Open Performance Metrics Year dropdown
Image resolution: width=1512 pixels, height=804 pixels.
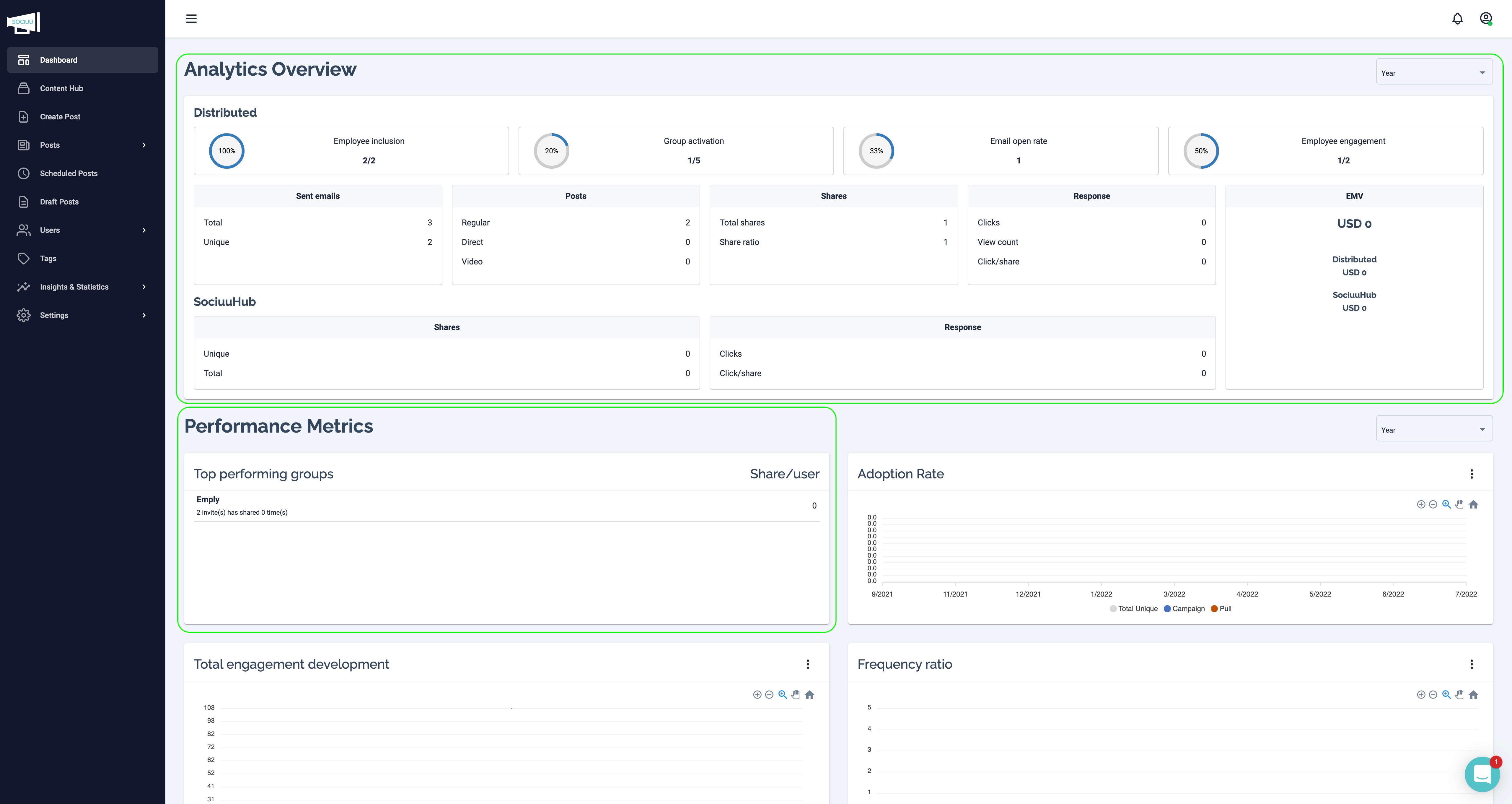tap(1433, 430)
